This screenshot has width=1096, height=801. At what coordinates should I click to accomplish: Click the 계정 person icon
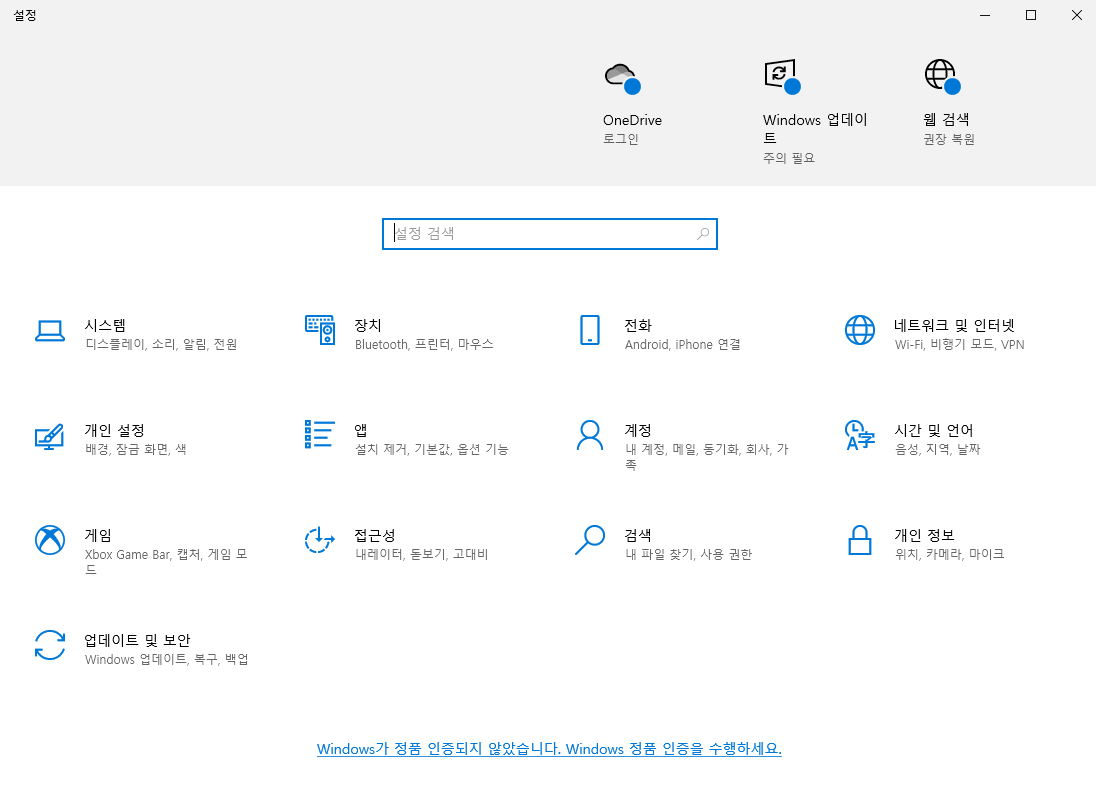(590, 435)
